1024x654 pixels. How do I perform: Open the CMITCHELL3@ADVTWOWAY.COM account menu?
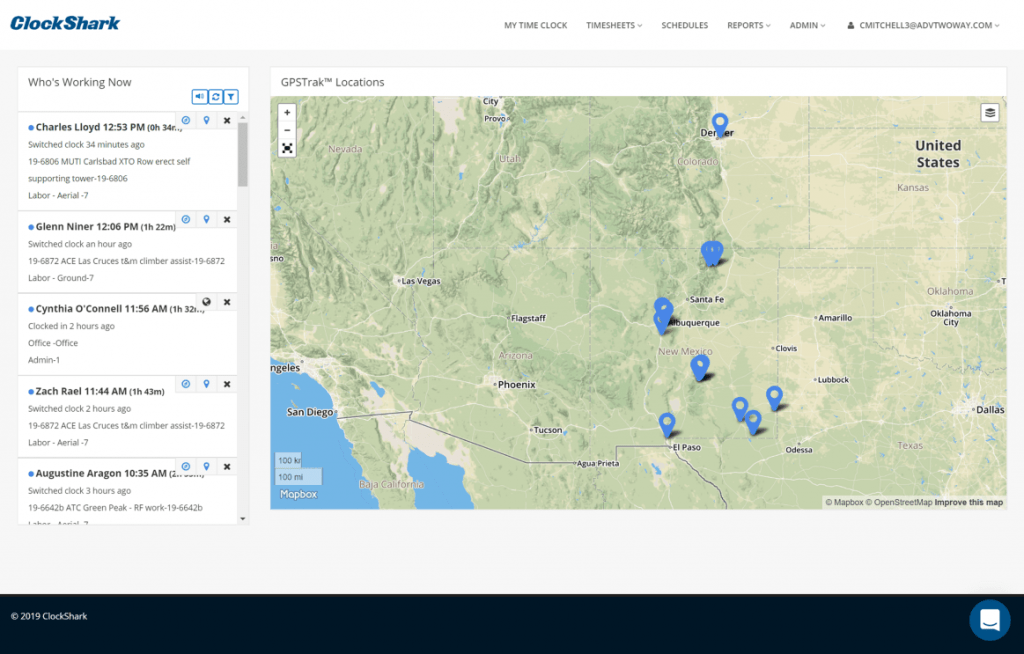coord(923,25)
